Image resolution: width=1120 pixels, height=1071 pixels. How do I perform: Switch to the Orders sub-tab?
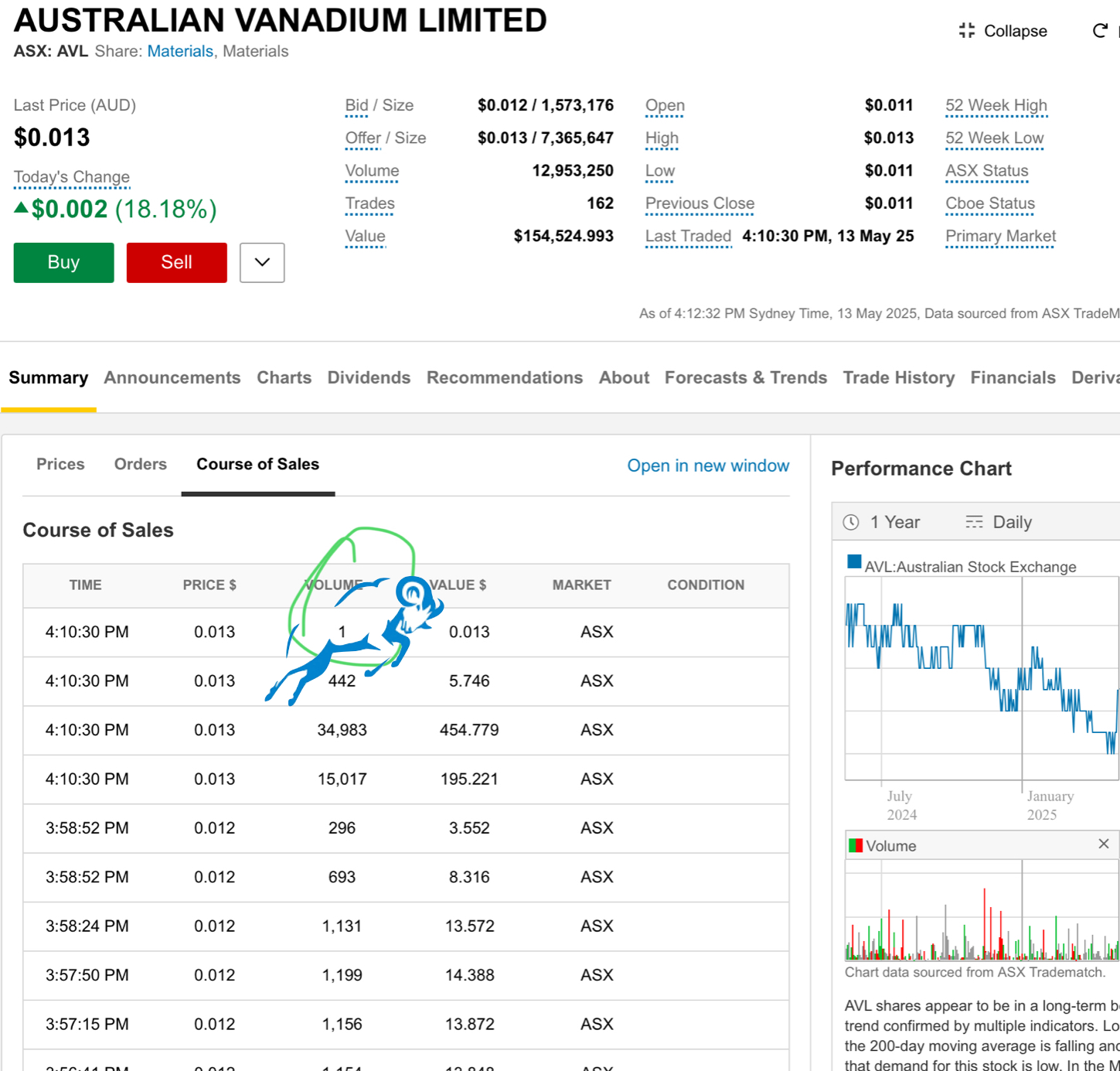coord(141,464)
